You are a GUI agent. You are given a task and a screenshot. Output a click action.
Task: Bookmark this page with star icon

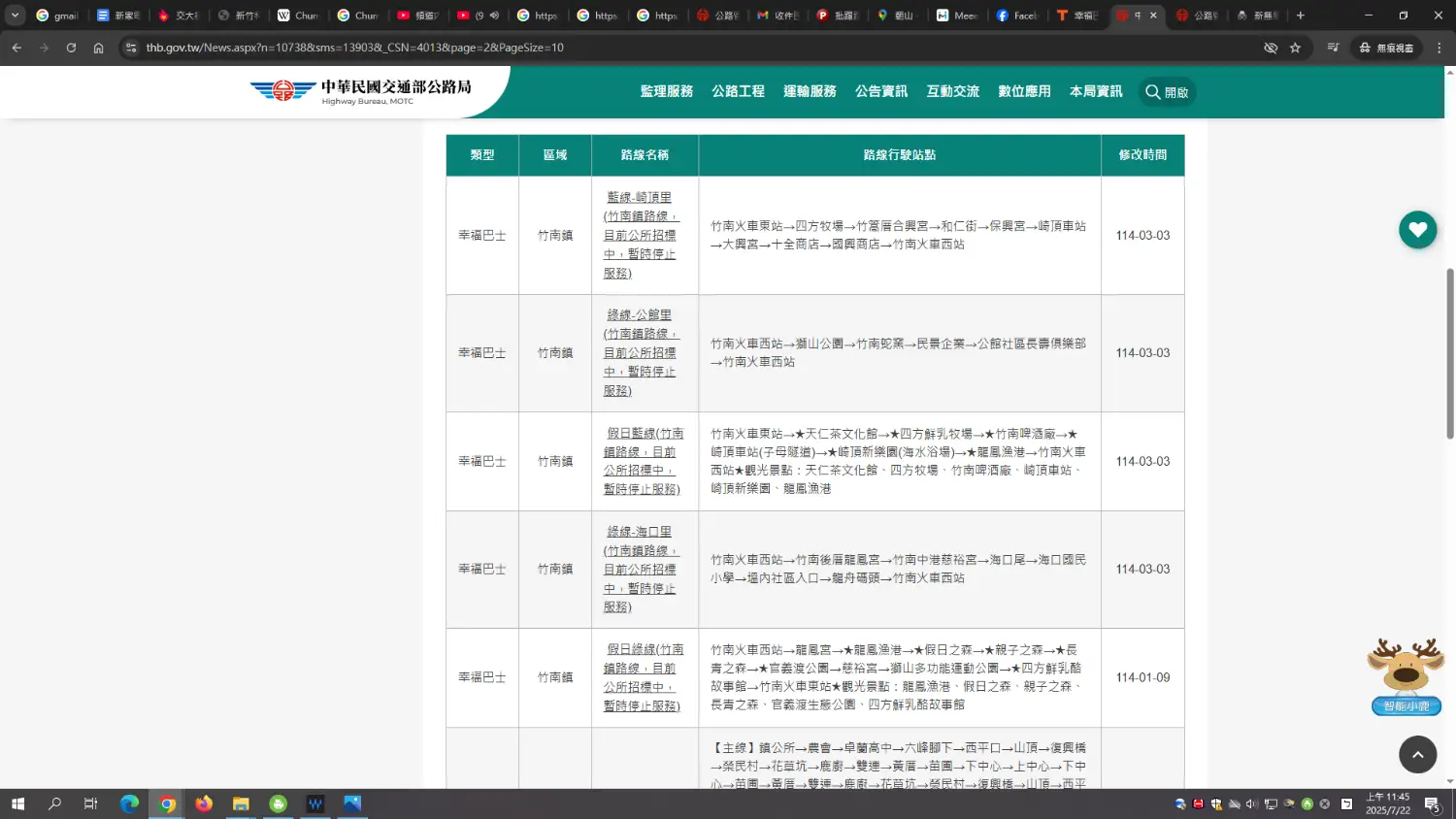coord(1295,48)
